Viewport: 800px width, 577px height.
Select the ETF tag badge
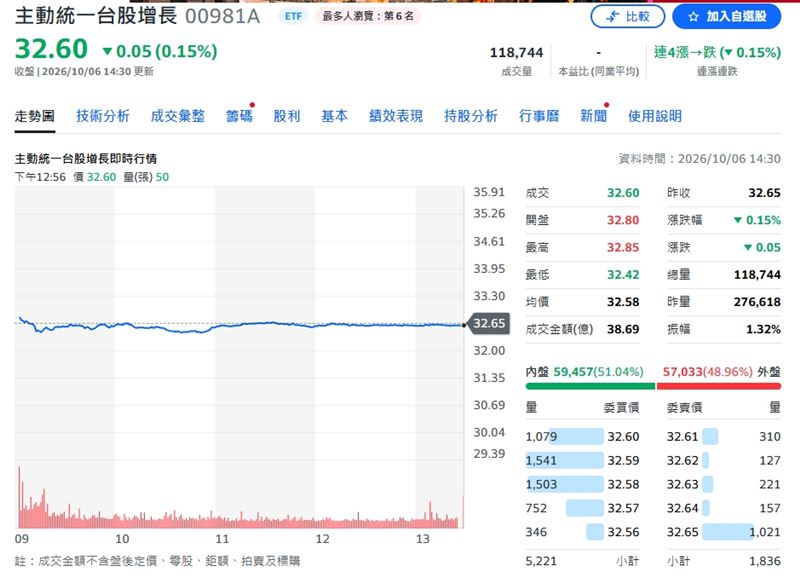click(x=293, y=16)
